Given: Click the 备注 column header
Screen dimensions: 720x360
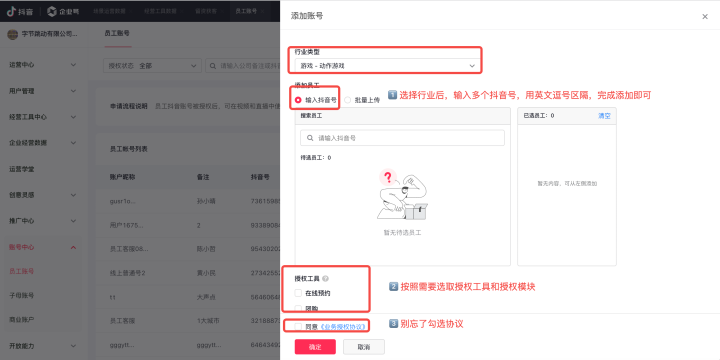Looking at the screenshot, I should 203,177.
